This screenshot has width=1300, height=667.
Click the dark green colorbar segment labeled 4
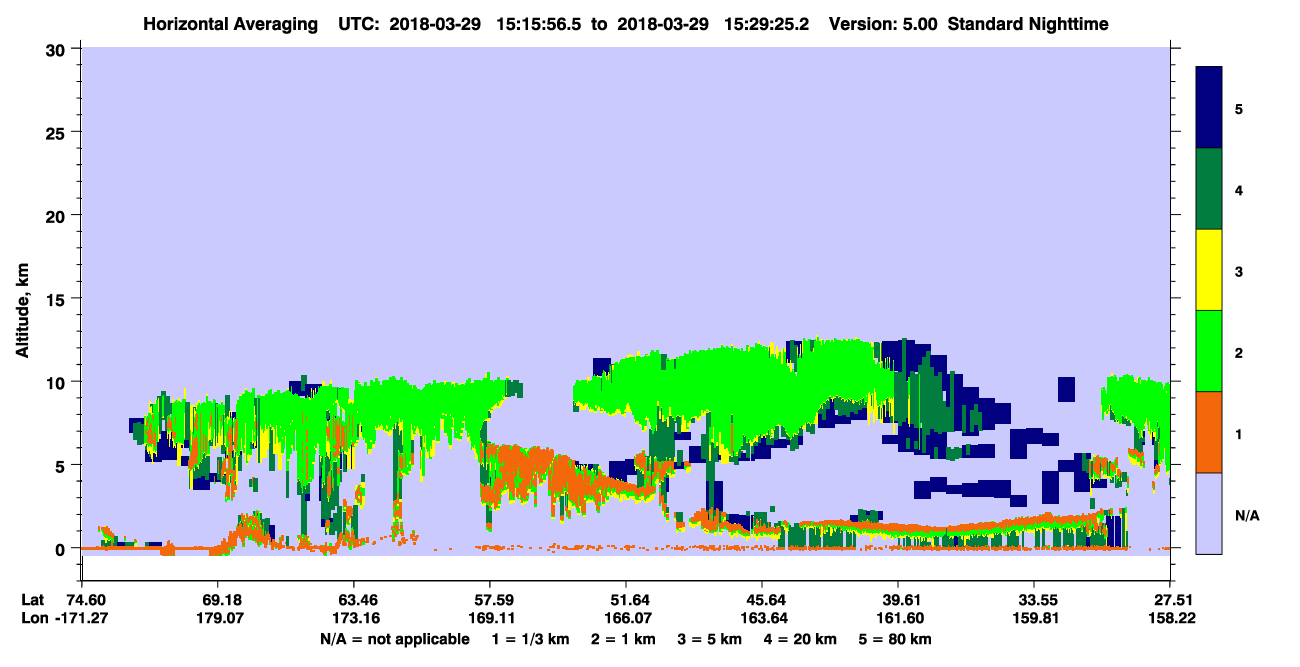1209,189
